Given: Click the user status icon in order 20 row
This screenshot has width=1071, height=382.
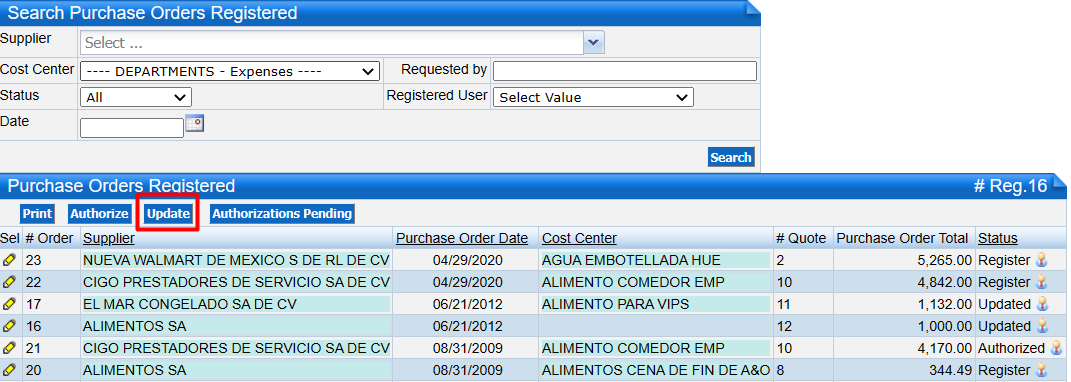Looking at the screenshot, I should [x=1041, y=370].
